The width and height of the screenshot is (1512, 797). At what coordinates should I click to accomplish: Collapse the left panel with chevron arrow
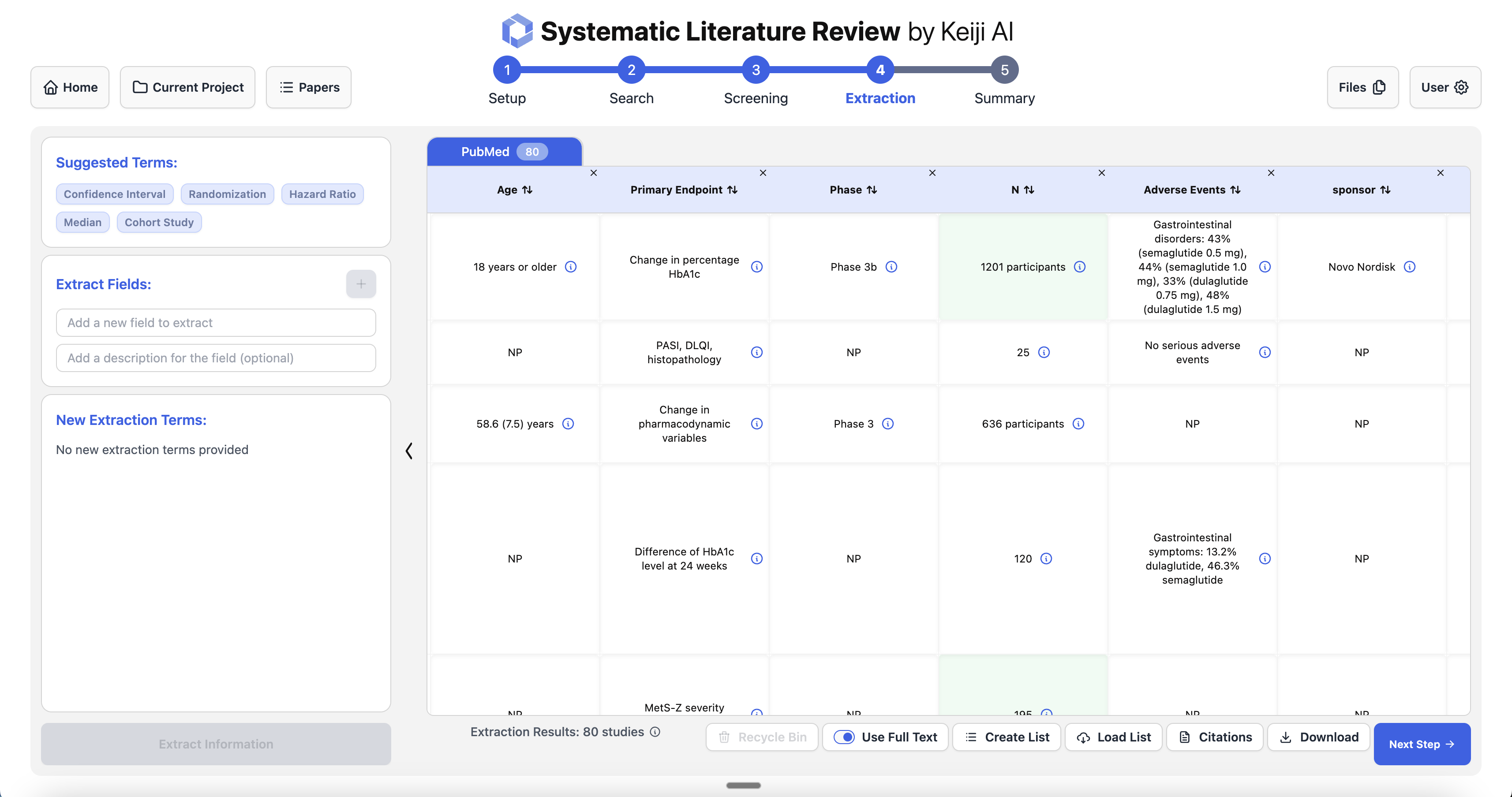[x=409, y=451]
